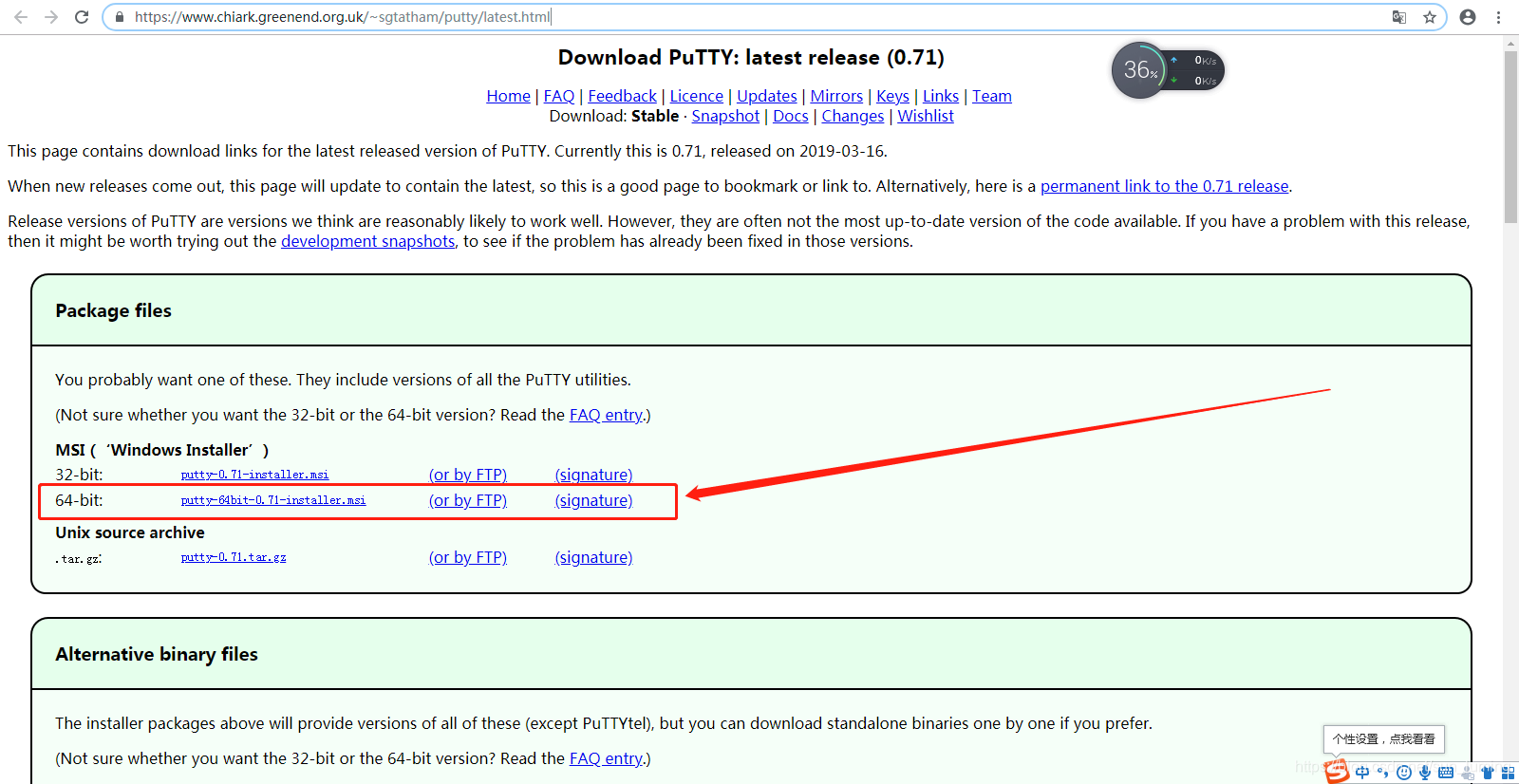Screen dimensions: 1519x784
Task: Download 64-bit installer by FTP
Action: tap(468, 500)
